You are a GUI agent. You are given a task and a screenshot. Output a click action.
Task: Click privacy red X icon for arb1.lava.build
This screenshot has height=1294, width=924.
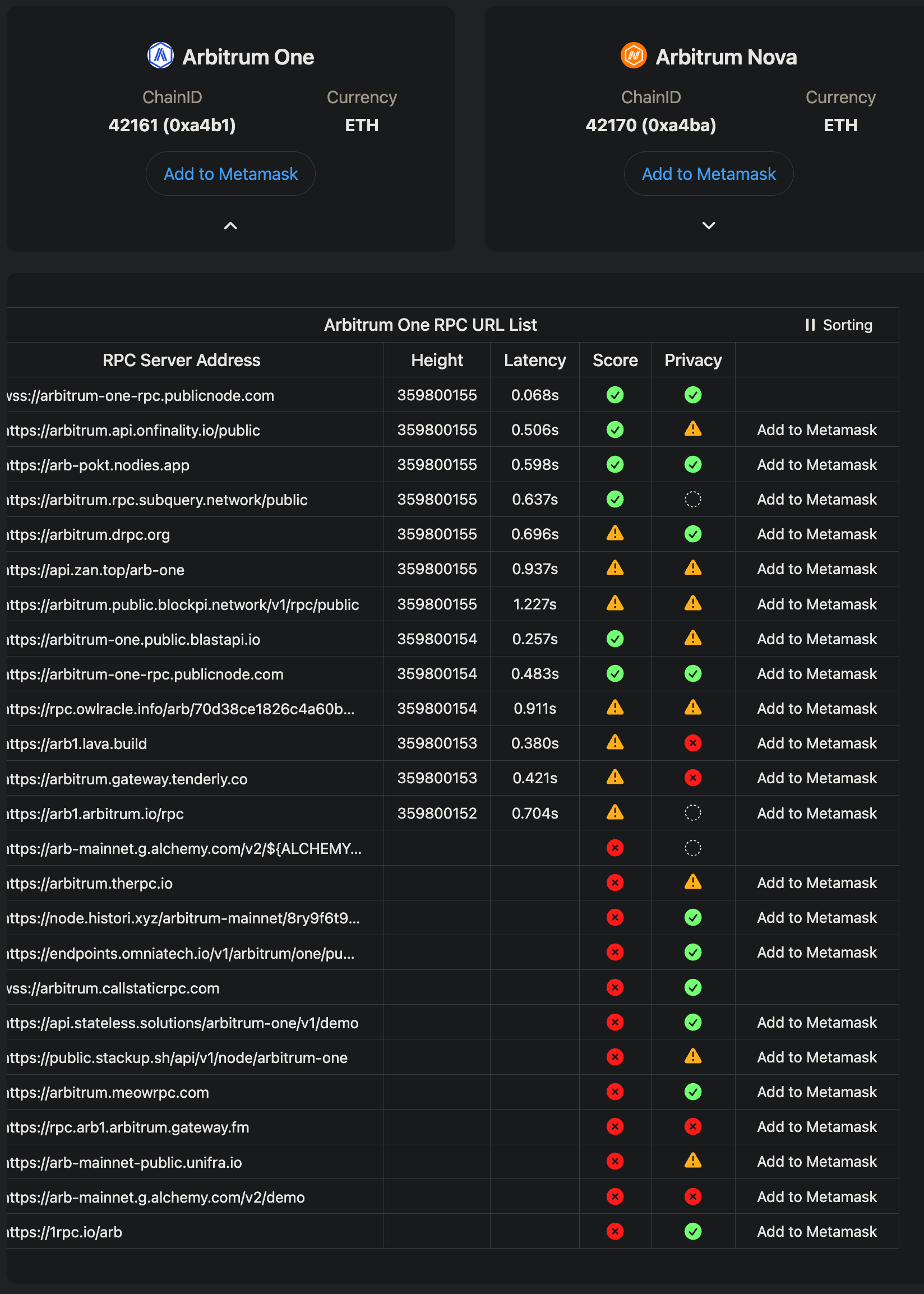click(693, 743)
